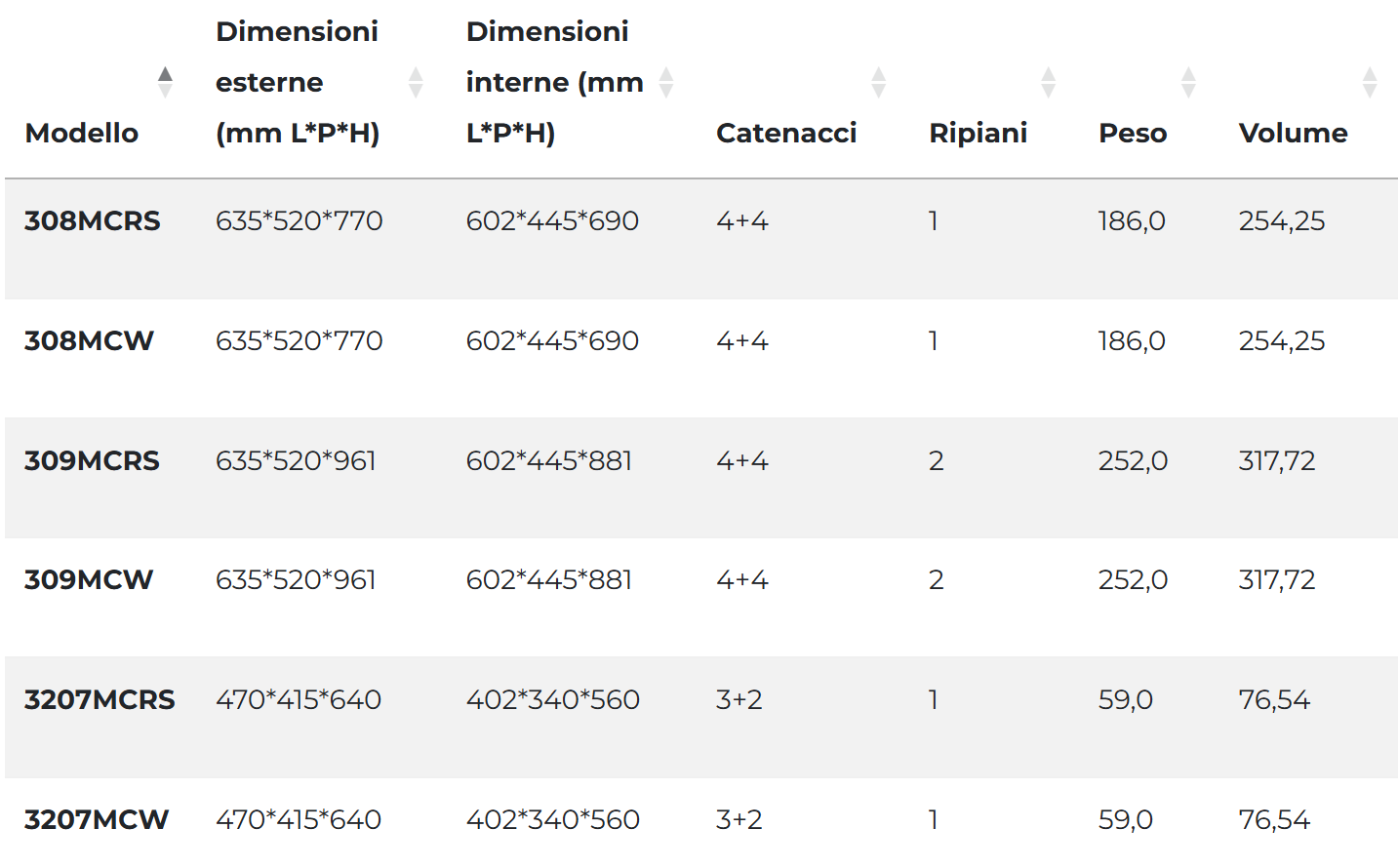This screenshot has height=868, width=1398.
Task: Sort by Peso using arrow icon
Action: coord(1188,82)
